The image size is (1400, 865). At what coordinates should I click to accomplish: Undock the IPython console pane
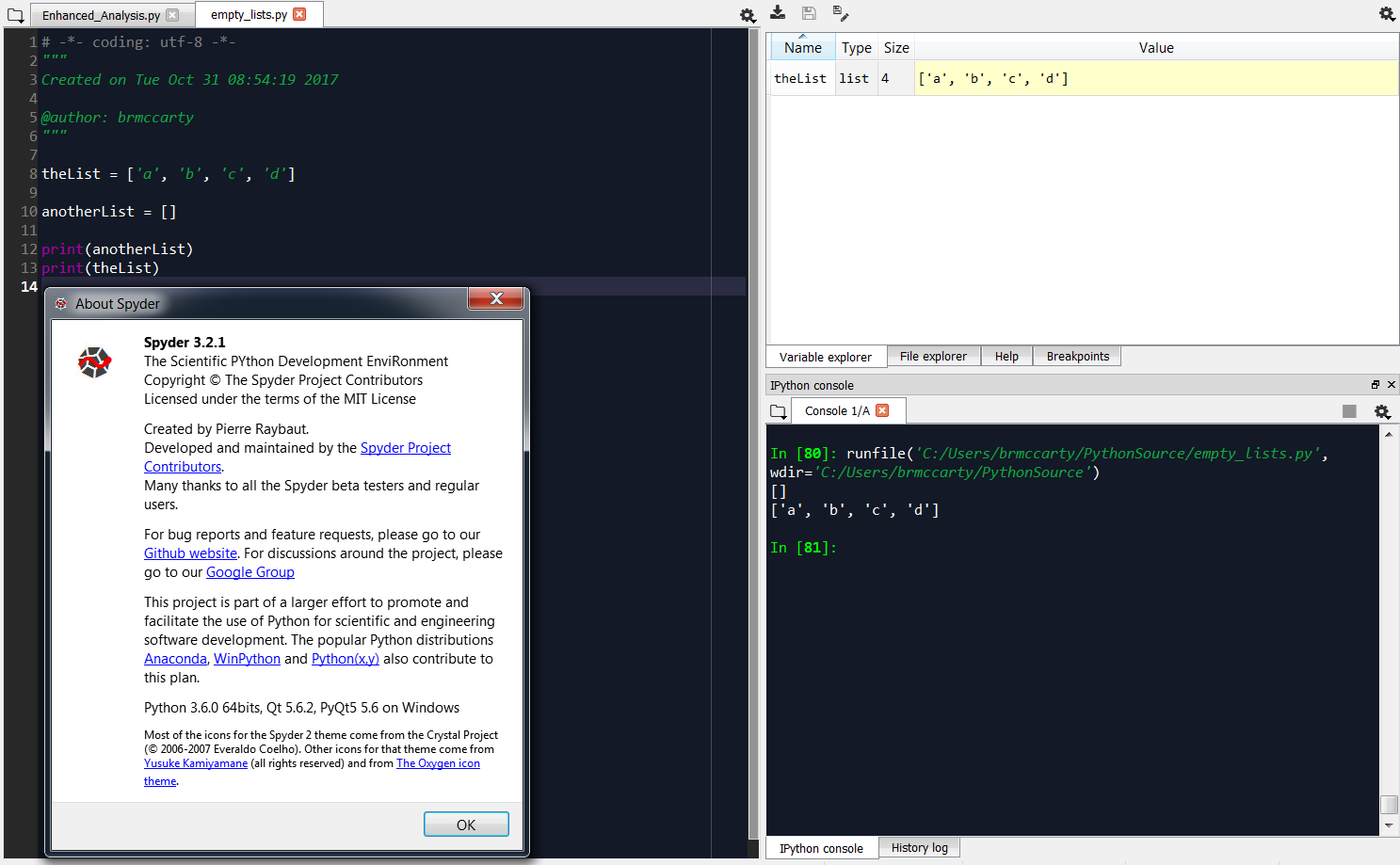point(1376,384)
